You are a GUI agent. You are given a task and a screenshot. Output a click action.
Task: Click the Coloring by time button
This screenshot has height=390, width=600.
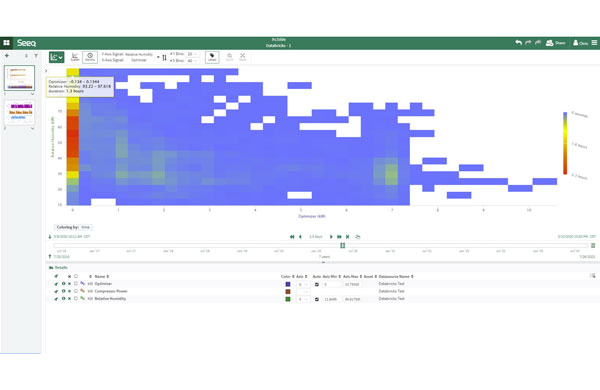pos(73,227)
